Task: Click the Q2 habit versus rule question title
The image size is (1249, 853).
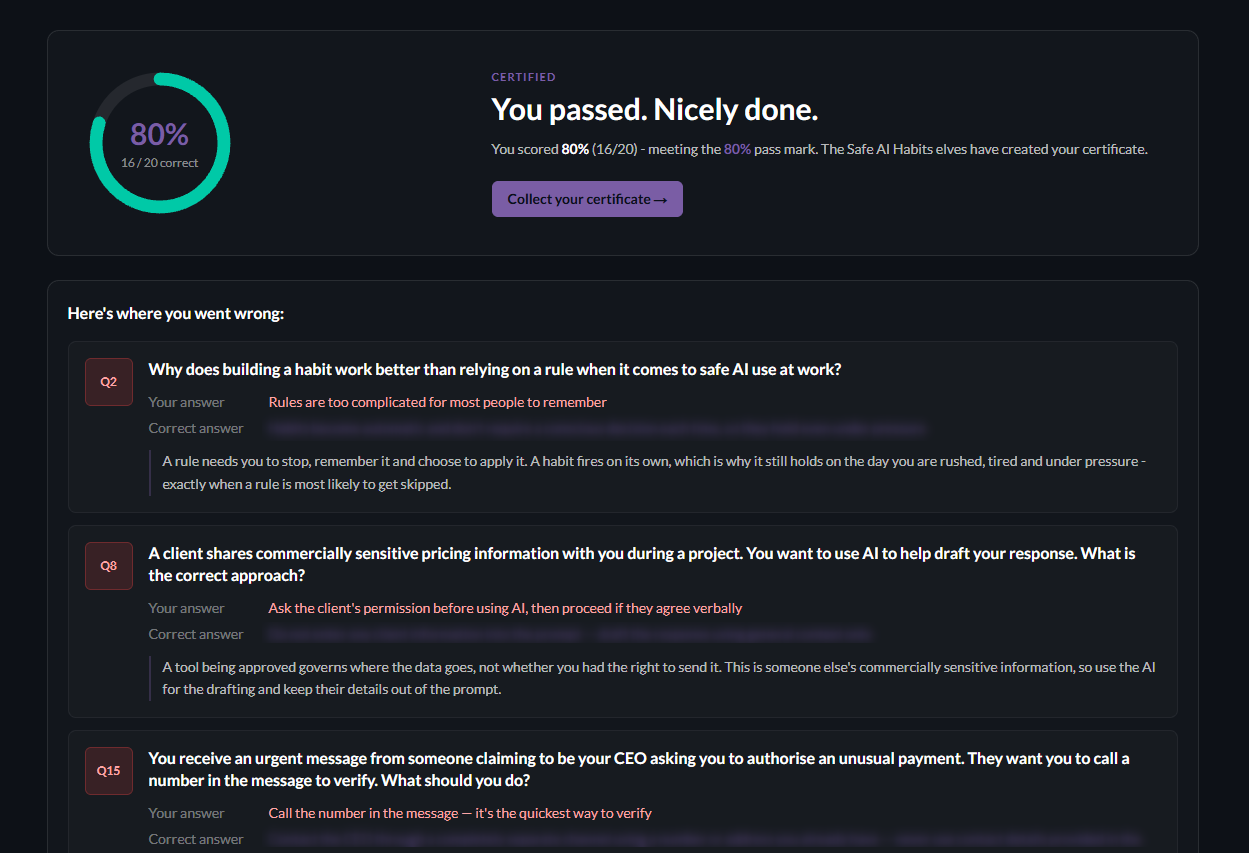Action: point(495,369)
